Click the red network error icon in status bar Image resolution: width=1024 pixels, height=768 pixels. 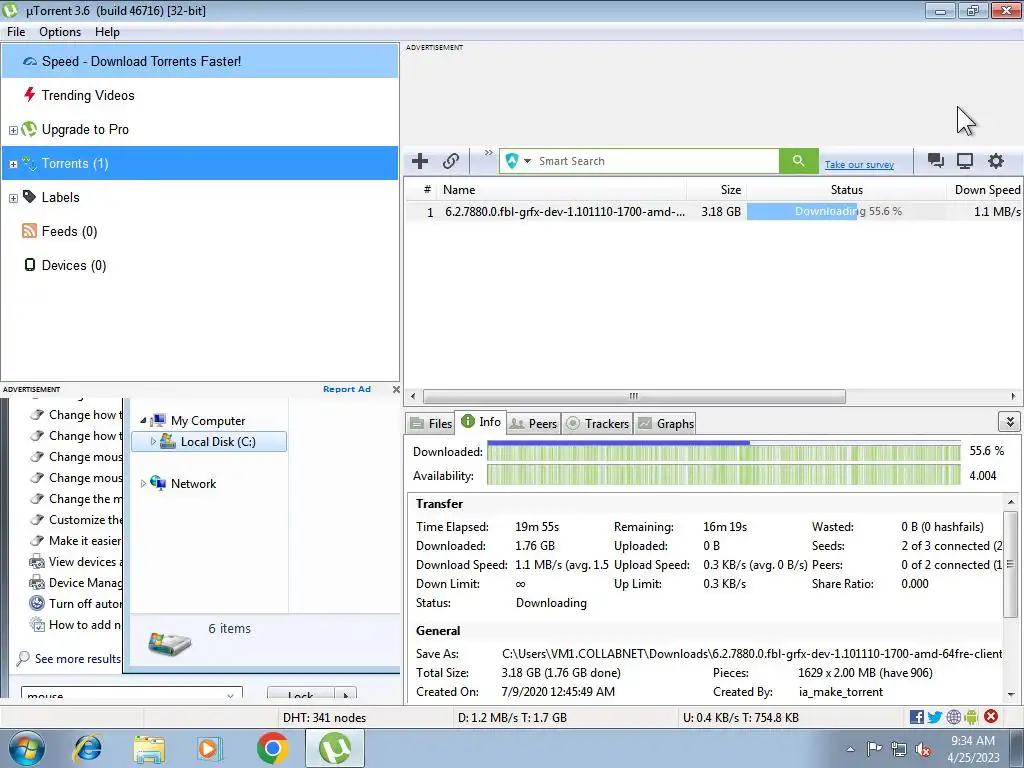[x=991, y=716]
